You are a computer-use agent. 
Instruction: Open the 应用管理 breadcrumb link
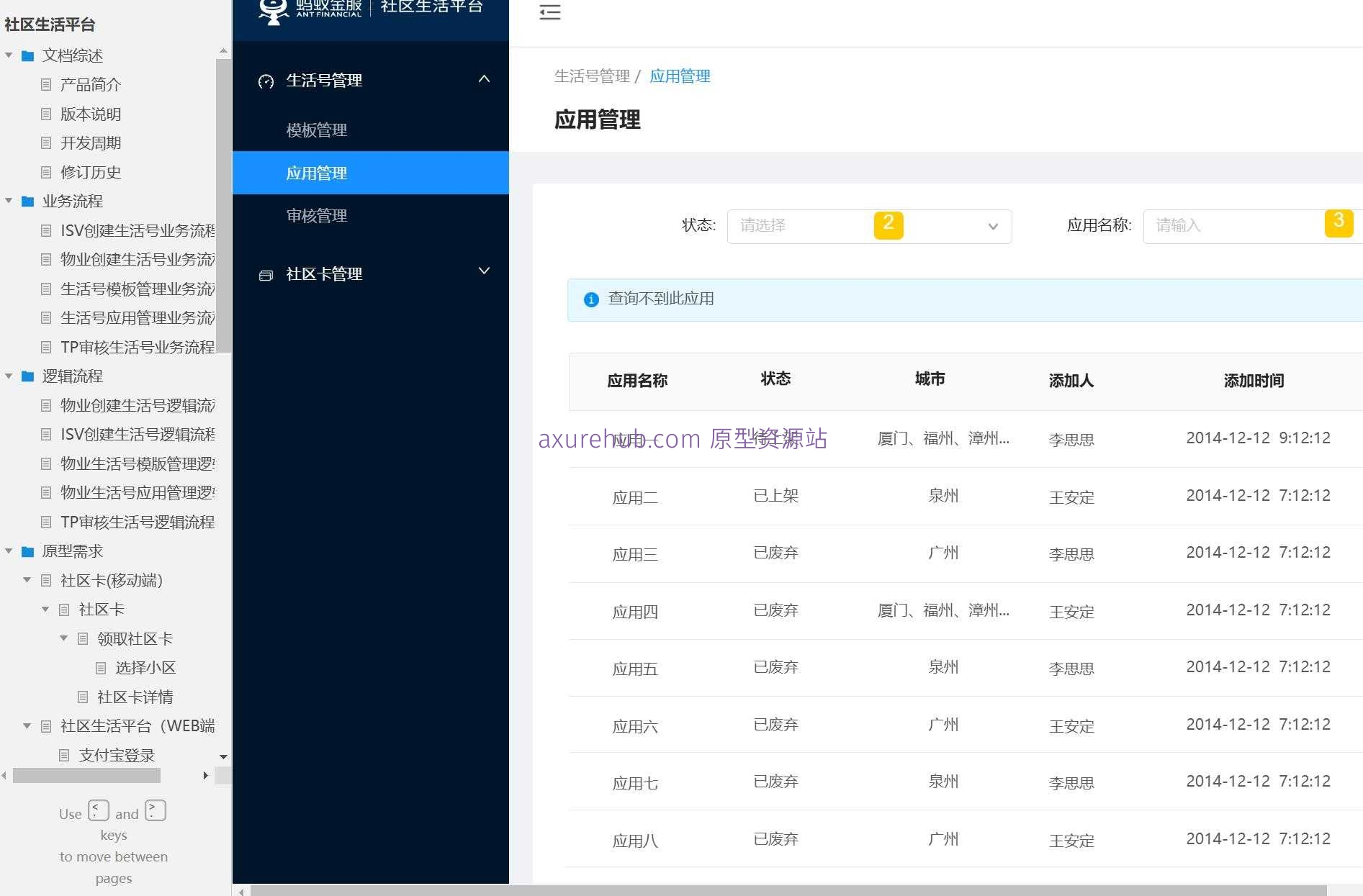pos(679,76)
